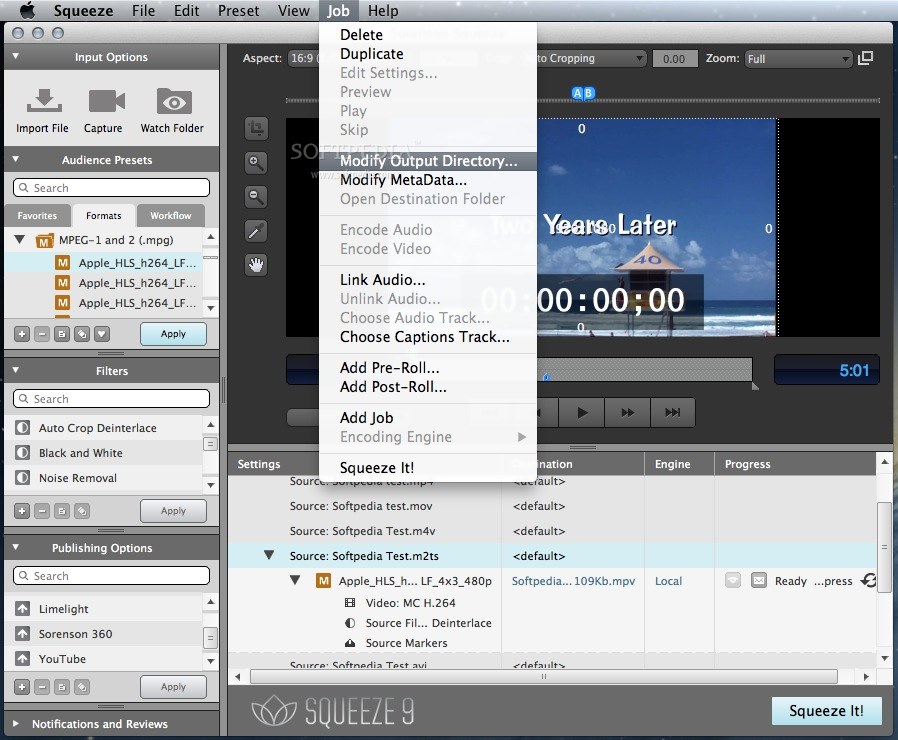The width and height of the screenshot is (898, 740).
Task: Select the eyedropper tool
Action: 256,231
